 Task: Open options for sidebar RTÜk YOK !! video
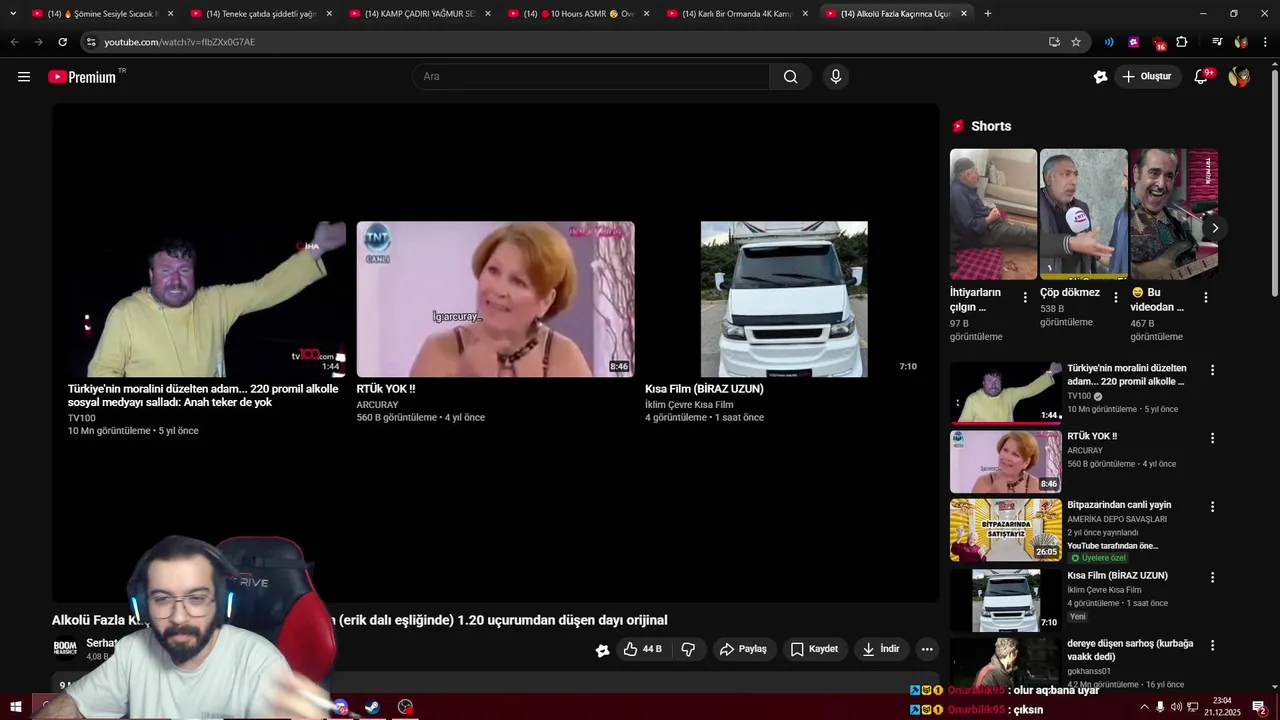[1212, 438]
